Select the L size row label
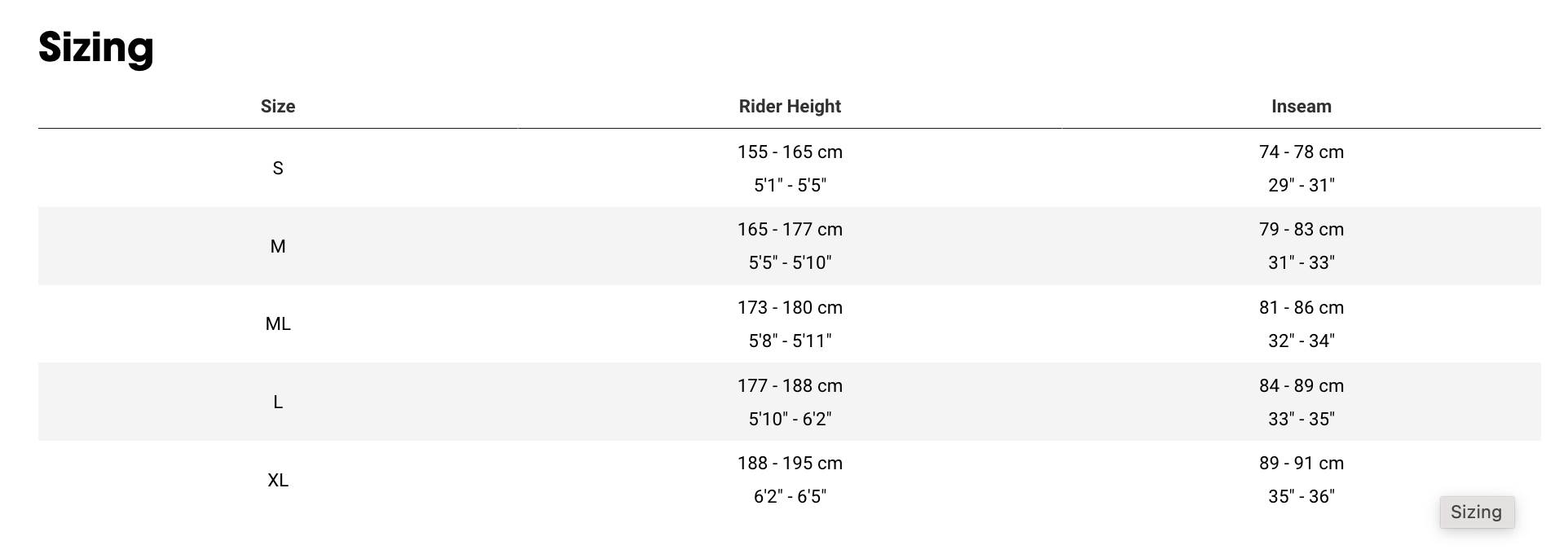This screenshot has width=1568, height=554. pos(278,402)
